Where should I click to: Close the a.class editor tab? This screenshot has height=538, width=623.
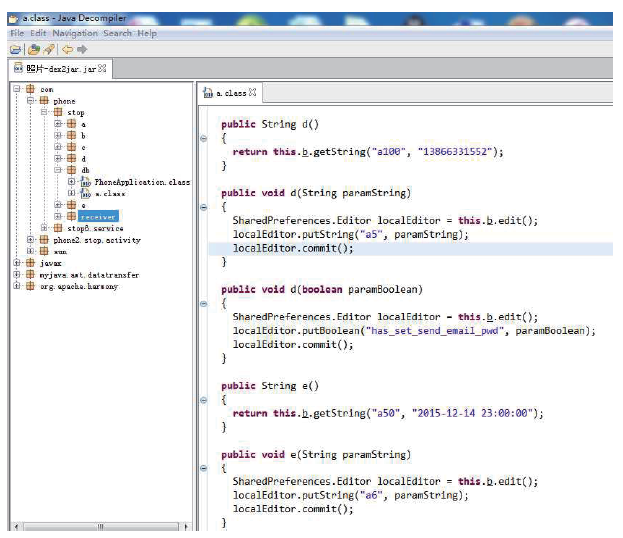point(252,93)
